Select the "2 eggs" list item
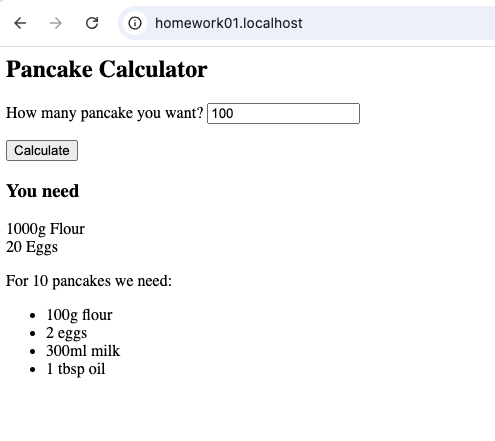 pos(67,333)
